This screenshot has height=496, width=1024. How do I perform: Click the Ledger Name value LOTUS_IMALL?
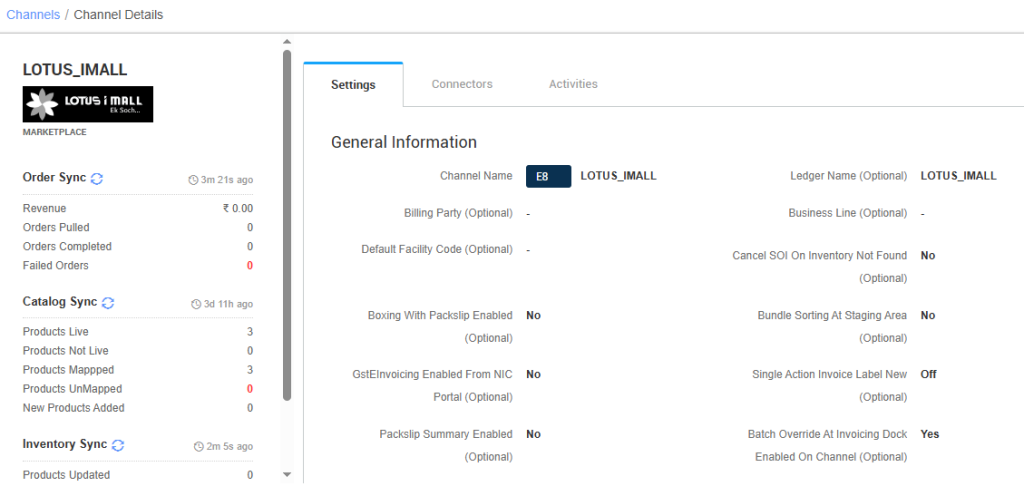[x=959, y=176]
